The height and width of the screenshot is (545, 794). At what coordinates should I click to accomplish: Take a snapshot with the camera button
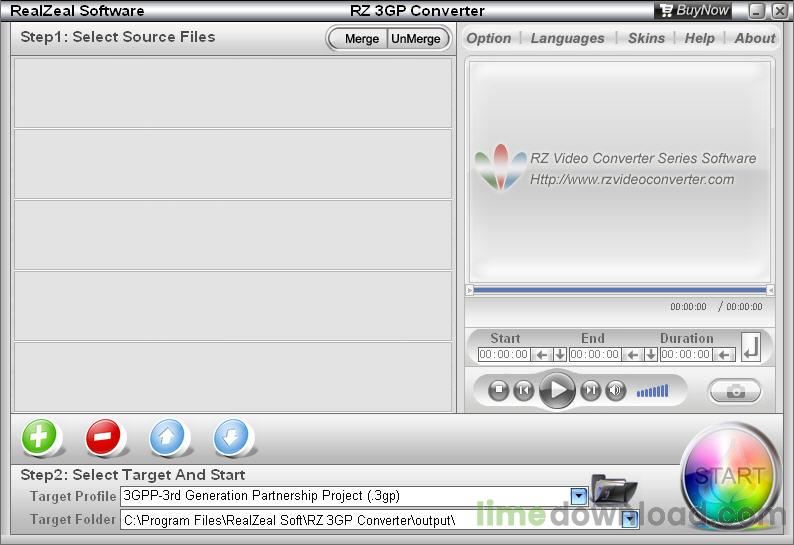(x=735, y=391)
